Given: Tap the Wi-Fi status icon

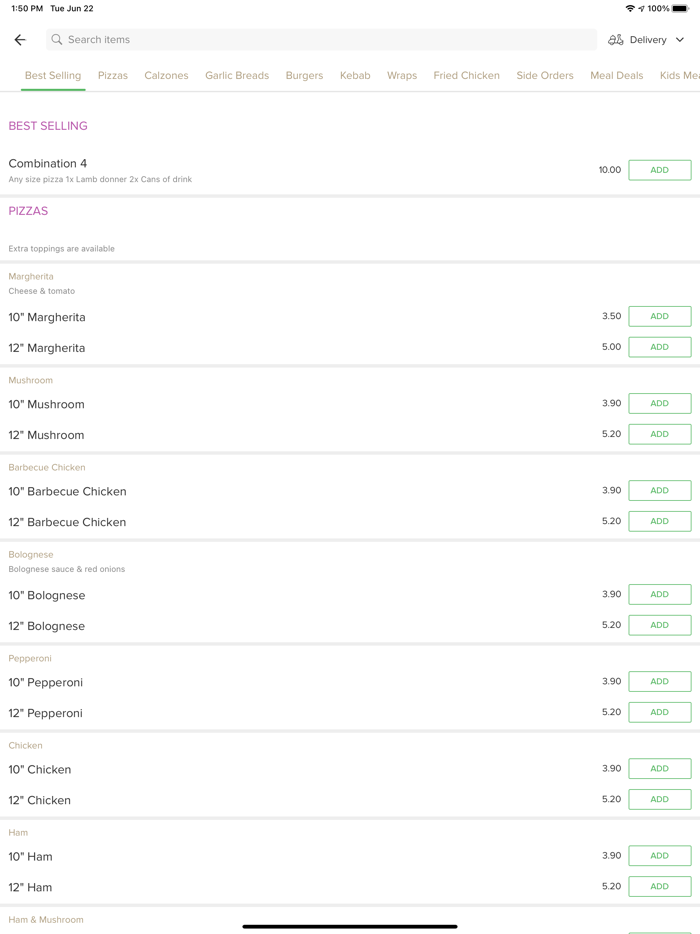Looking at the screenshot, I should 630,9.
